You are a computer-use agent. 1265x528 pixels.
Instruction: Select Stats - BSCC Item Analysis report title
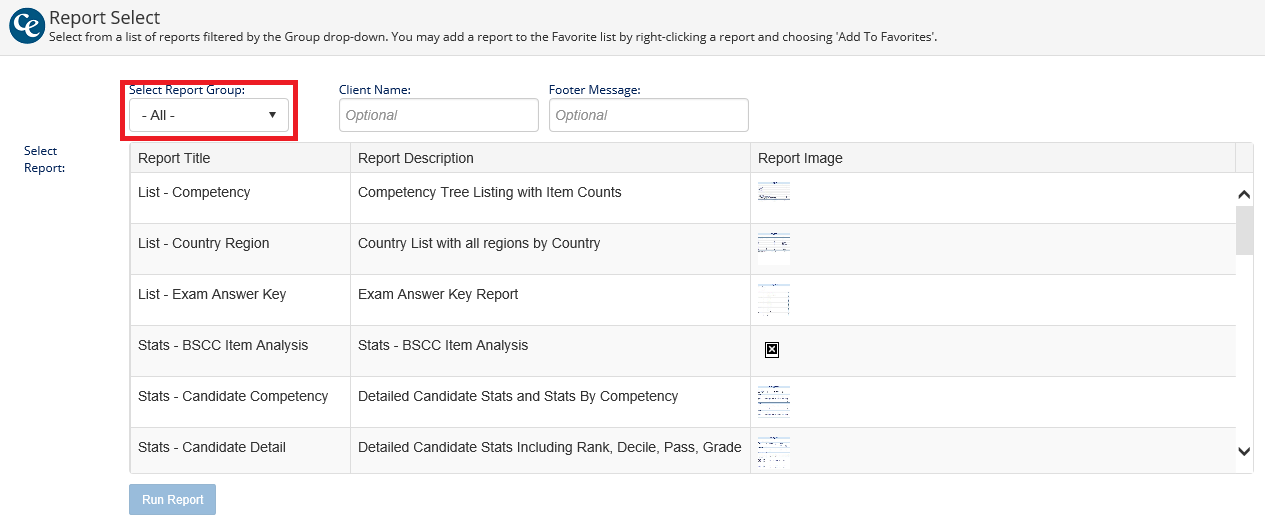[x=223, y=345]
